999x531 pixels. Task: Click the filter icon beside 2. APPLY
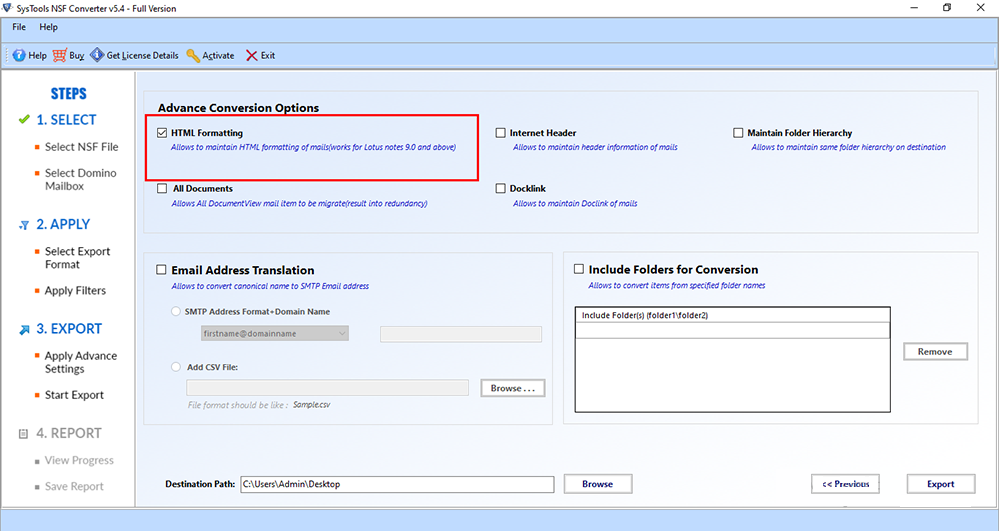point(24,225)
